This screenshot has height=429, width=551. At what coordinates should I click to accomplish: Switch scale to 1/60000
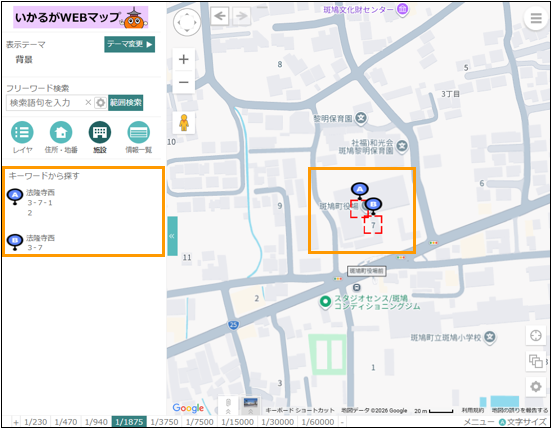[x=318, y=422]
